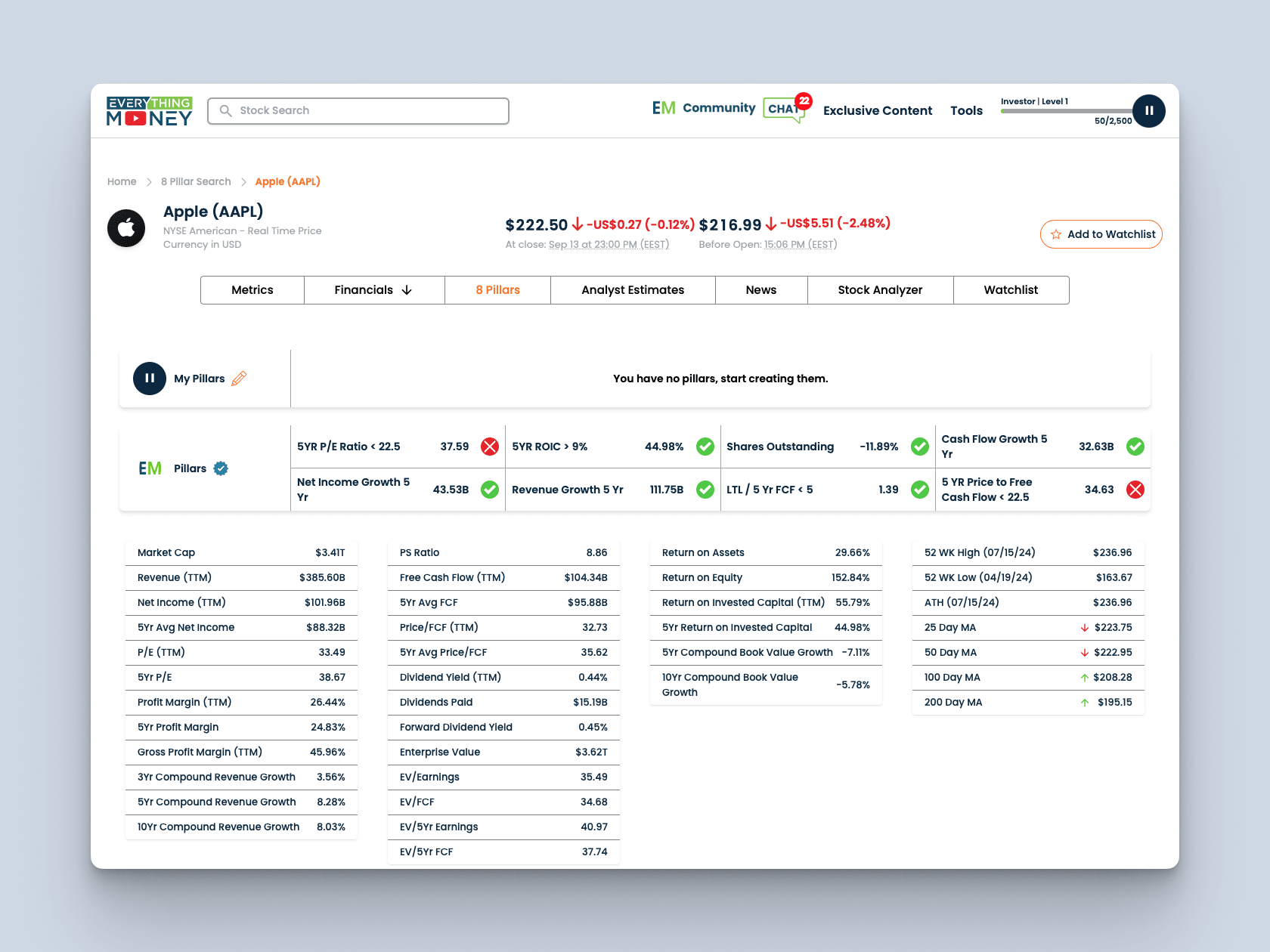Click 'You have no pillars, start creating them.'
1270x952 pixels.
[720, 379]
